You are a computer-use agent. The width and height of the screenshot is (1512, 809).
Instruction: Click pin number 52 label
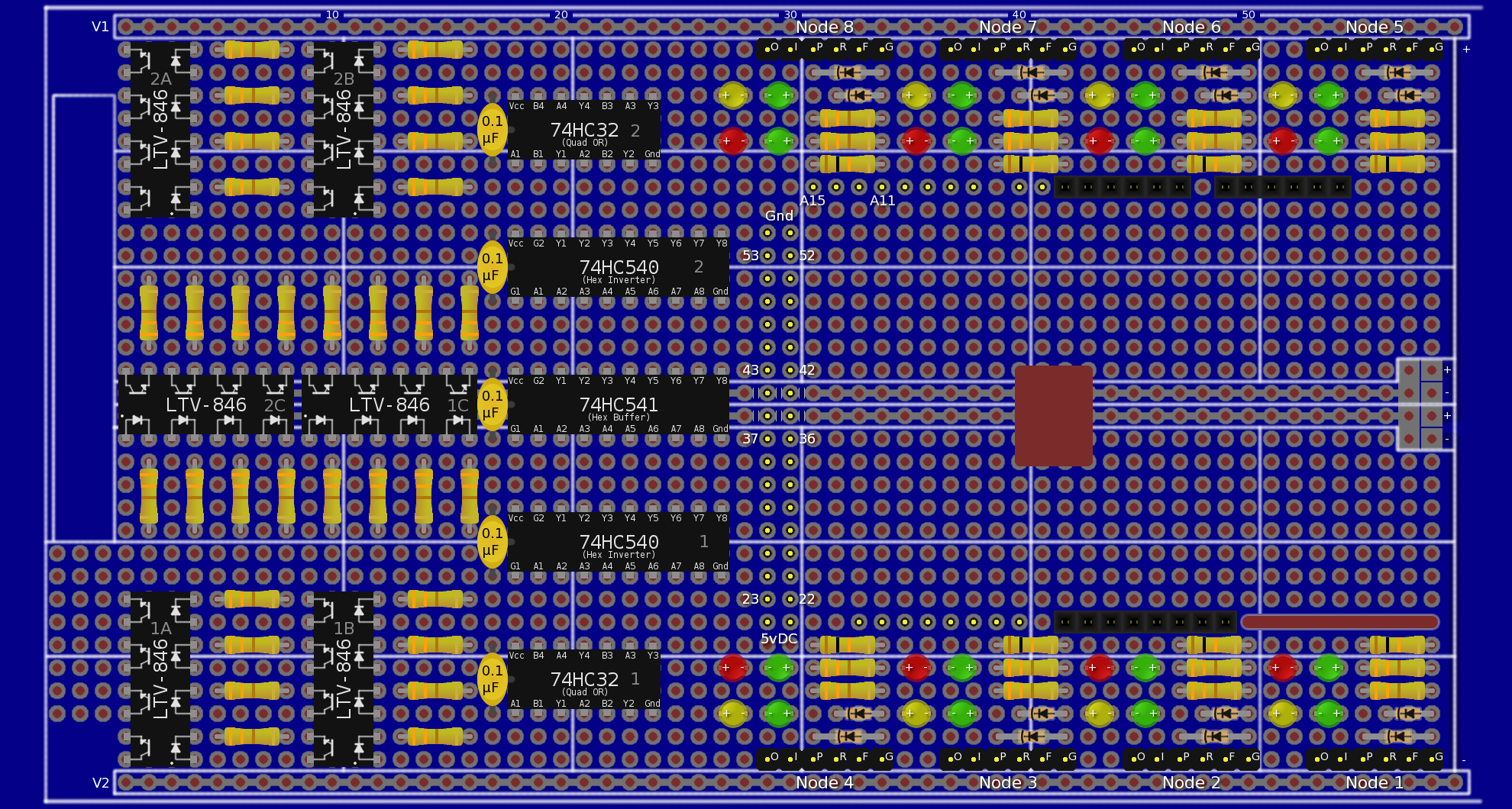click(807, 256)
